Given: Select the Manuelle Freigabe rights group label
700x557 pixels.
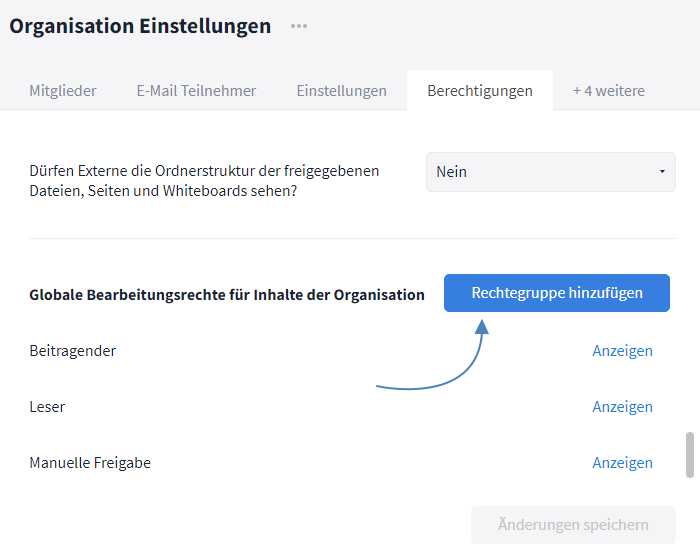Looking at the screenshot, I should coord(90,463).
